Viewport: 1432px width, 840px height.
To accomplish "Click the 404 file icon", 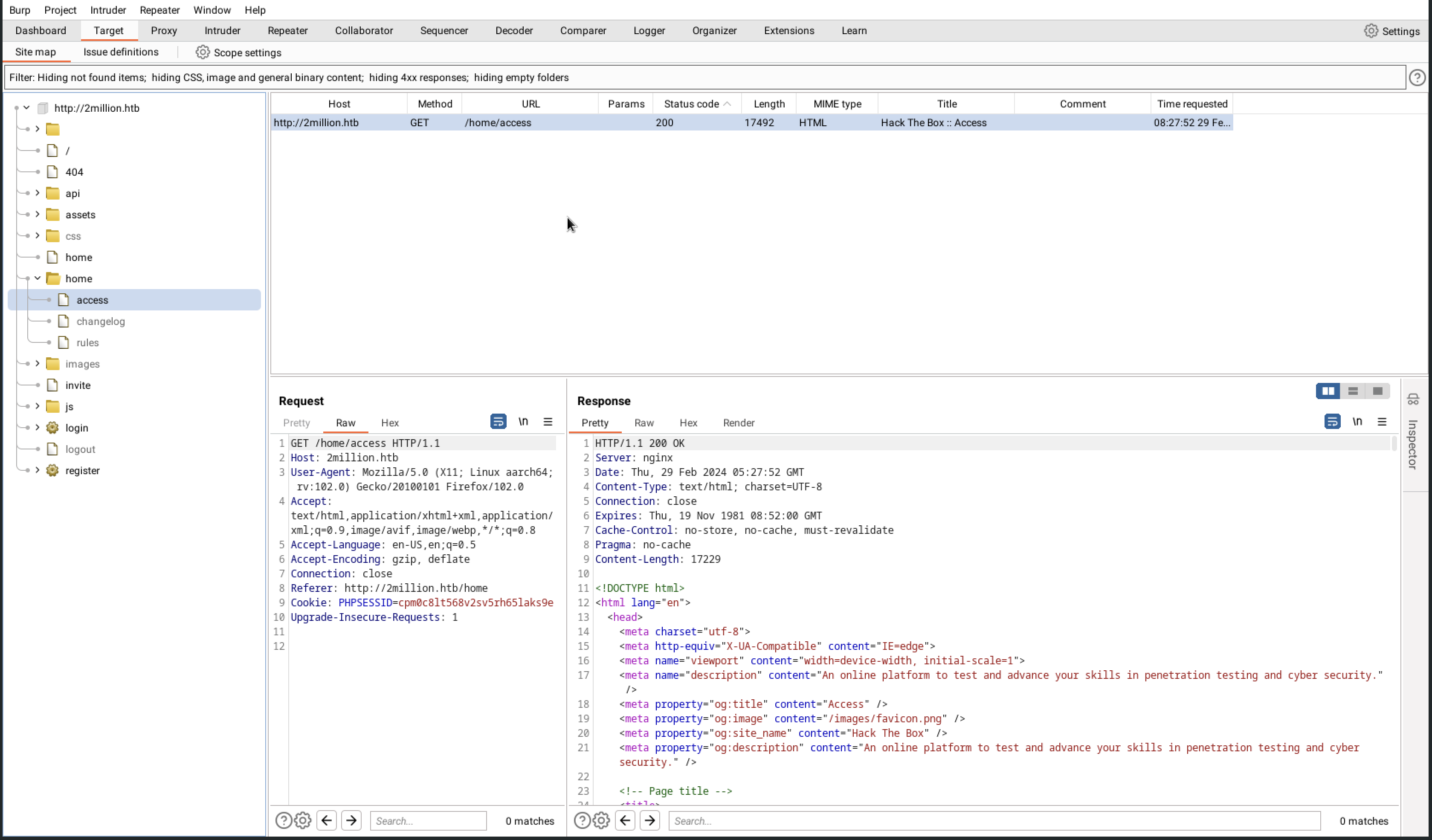I will [x=52, y=172].
